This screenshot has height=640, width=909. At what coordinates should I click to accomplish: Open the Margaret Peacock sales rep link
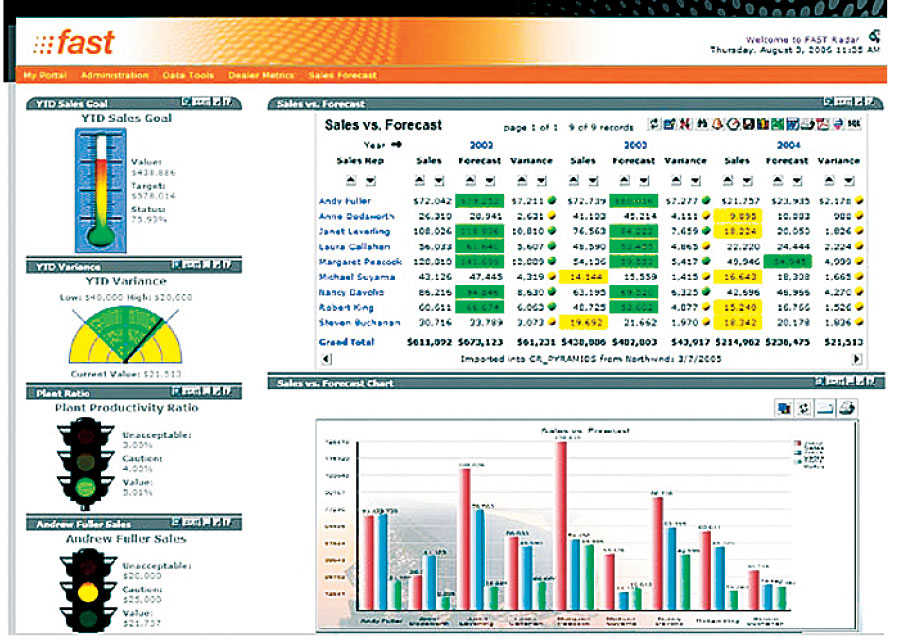coord(359,261)
